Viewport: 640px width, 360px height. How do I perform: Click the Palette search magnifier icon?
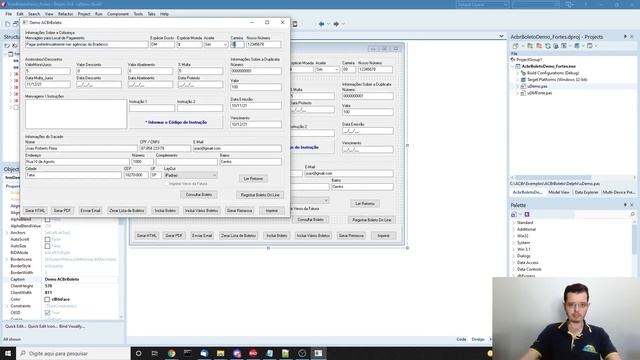(x=632, y=214)
